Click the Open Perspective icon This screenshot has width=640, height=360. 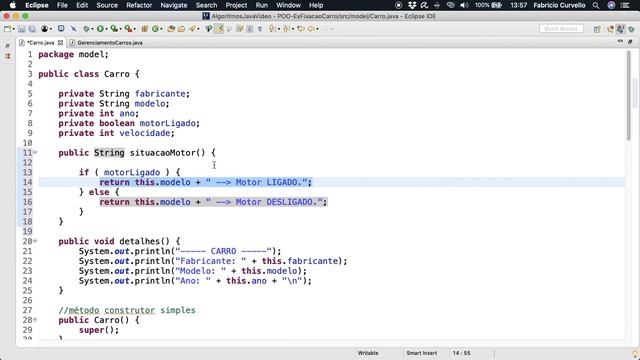pyautogui.click(x=597, y=29)
